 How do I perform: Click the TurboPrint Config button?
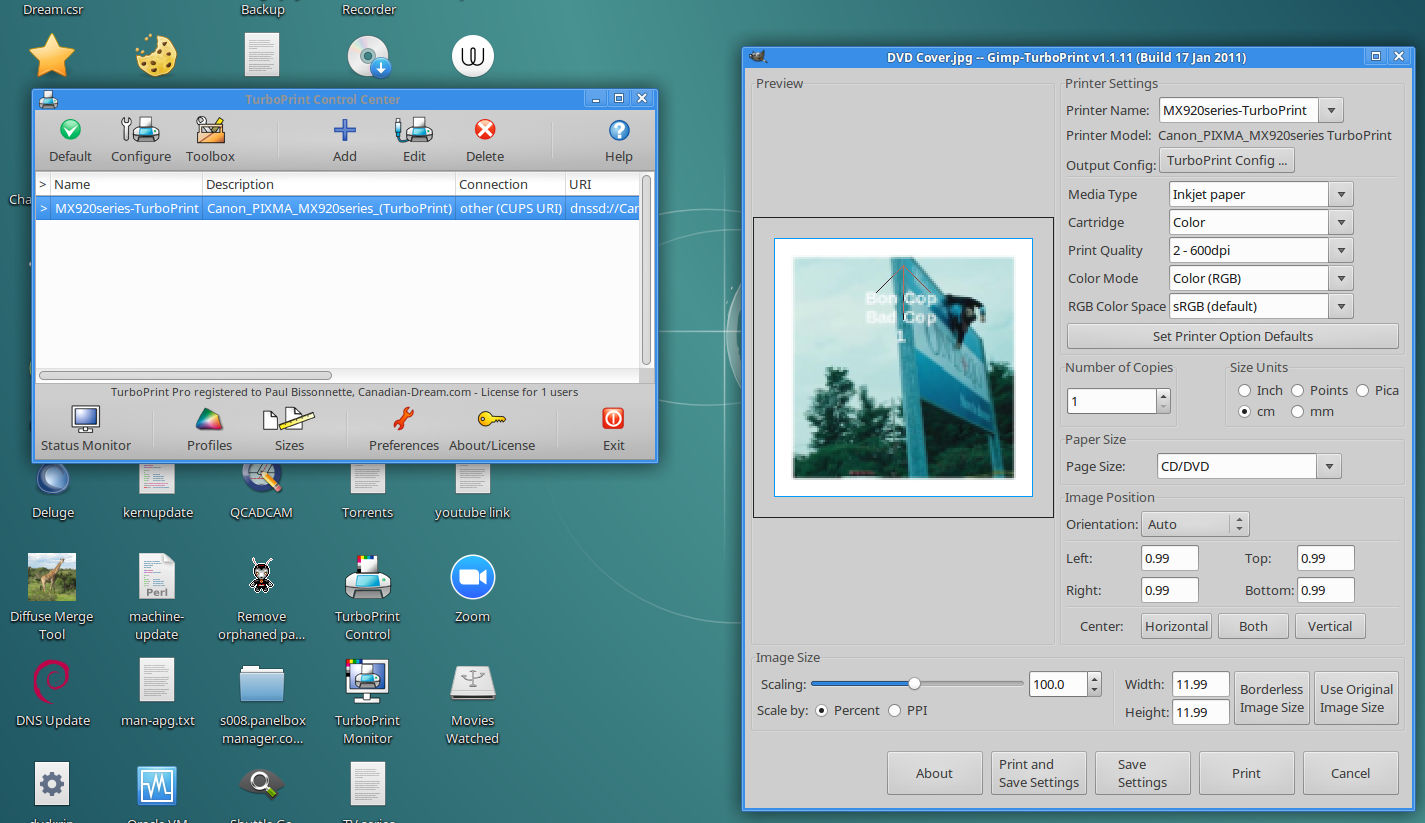(1226, 161)
